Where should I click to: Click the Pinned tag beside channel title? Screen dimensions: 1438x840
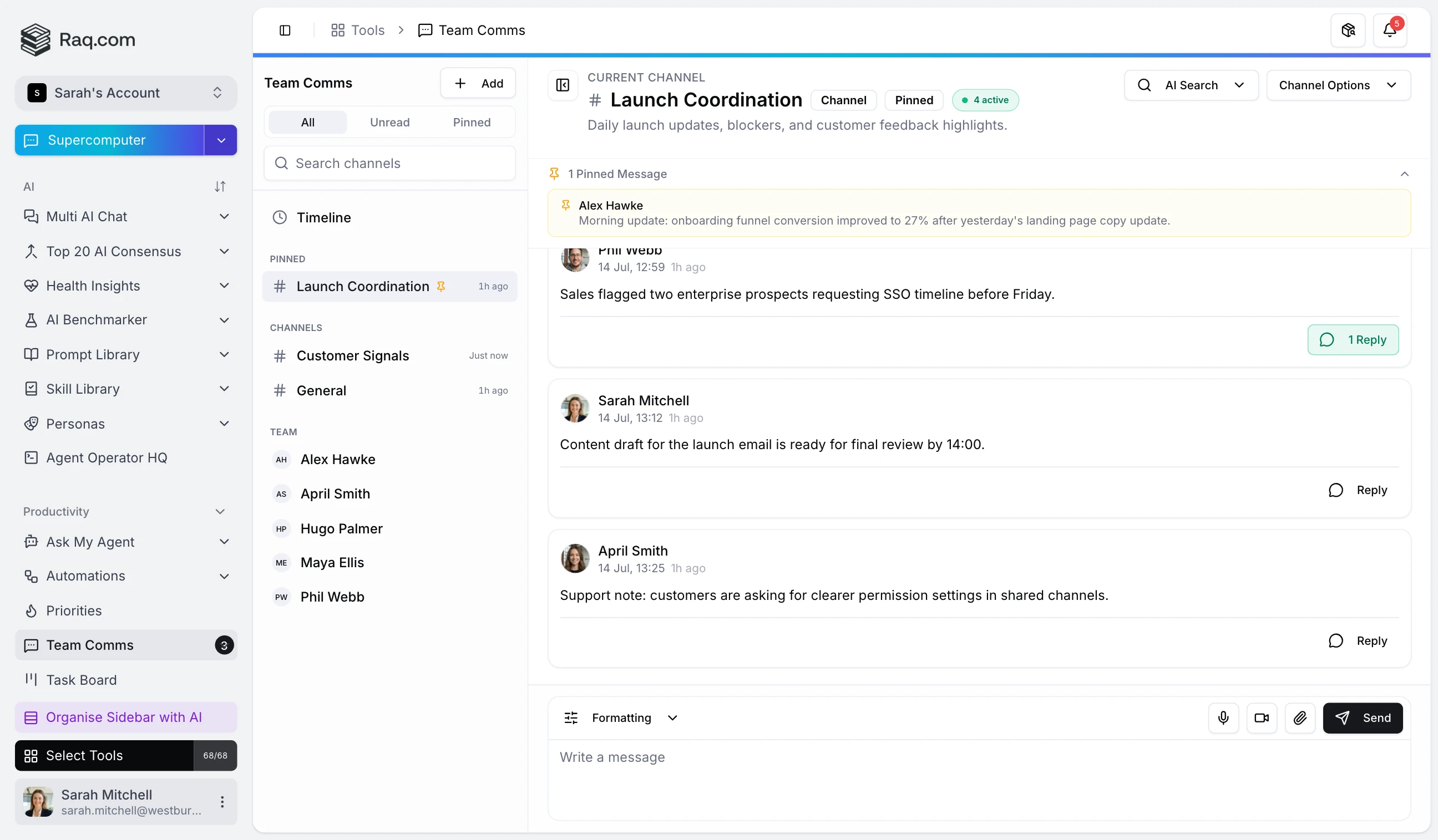[914, 100]
